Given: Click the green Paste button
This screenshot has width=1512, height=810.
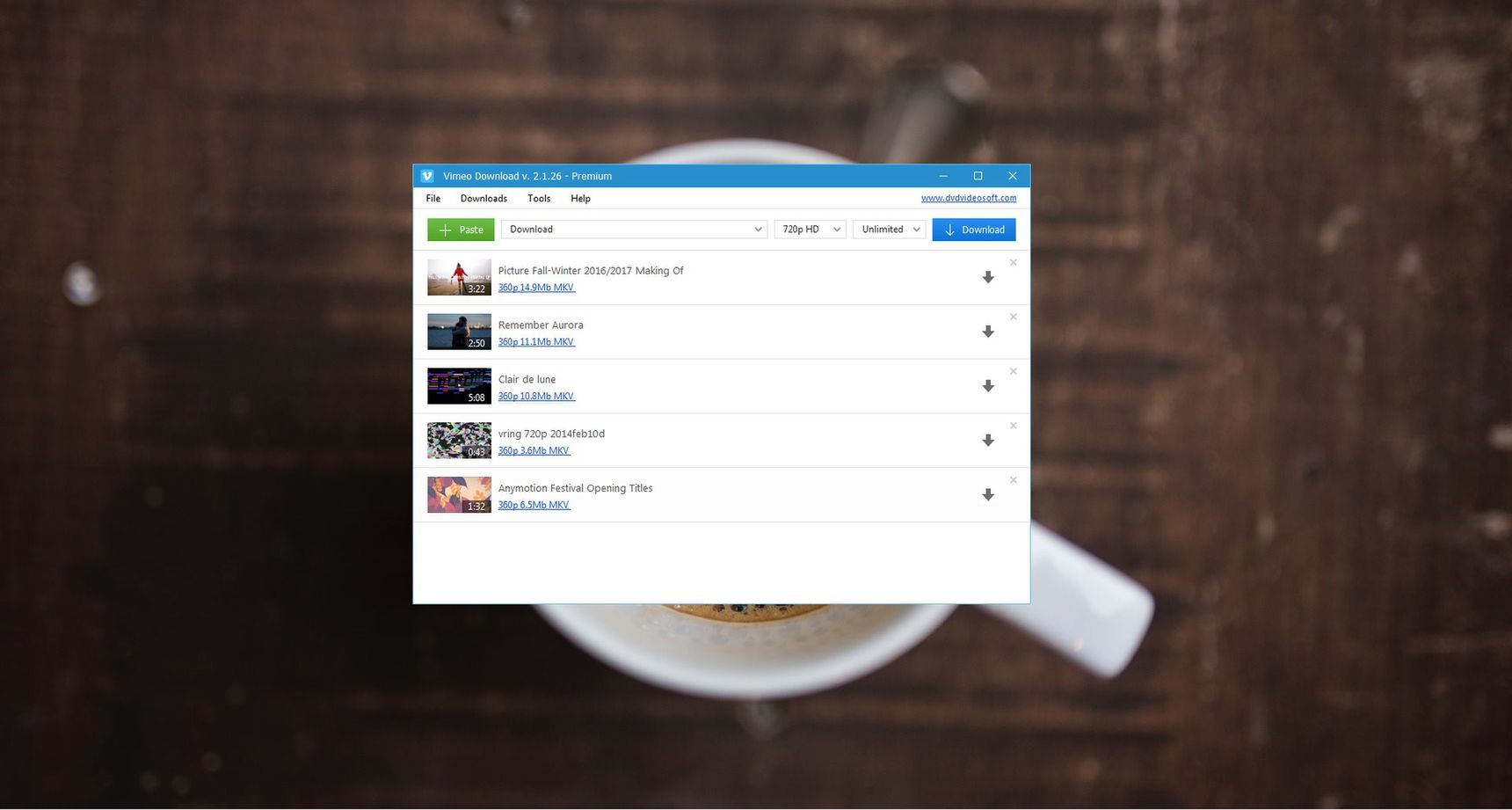Looking at the screenshot, I should coord(461,230).
